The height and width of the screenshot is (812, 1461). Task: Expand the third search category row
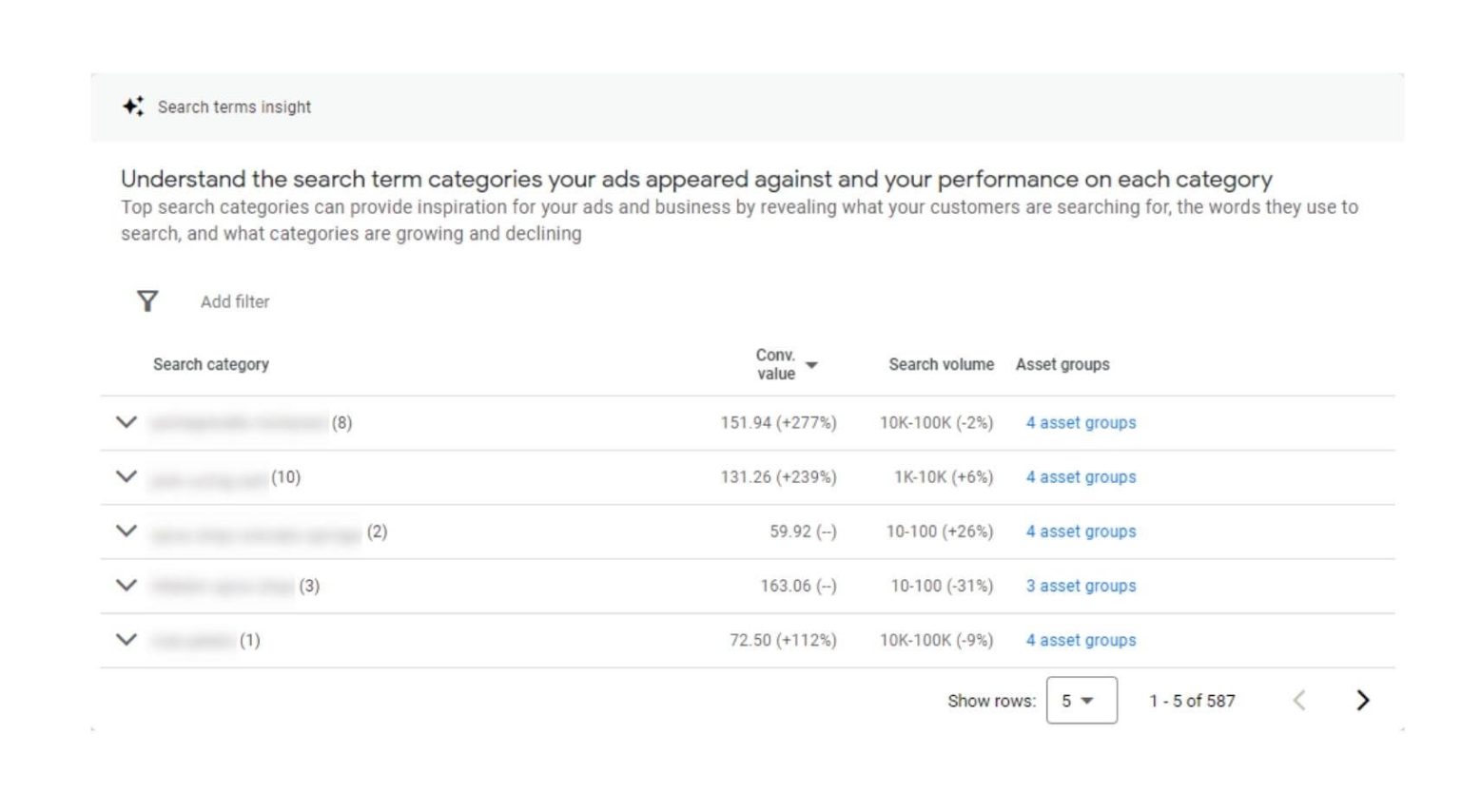point(127,531)
